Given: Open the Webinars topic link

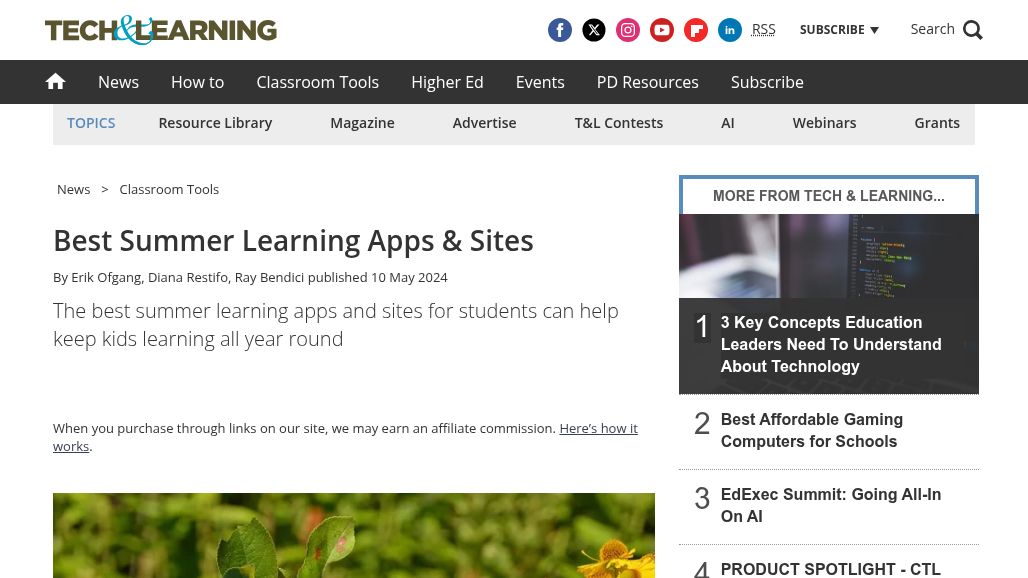Looking at the screenshot, I should [x=824, y=123].
